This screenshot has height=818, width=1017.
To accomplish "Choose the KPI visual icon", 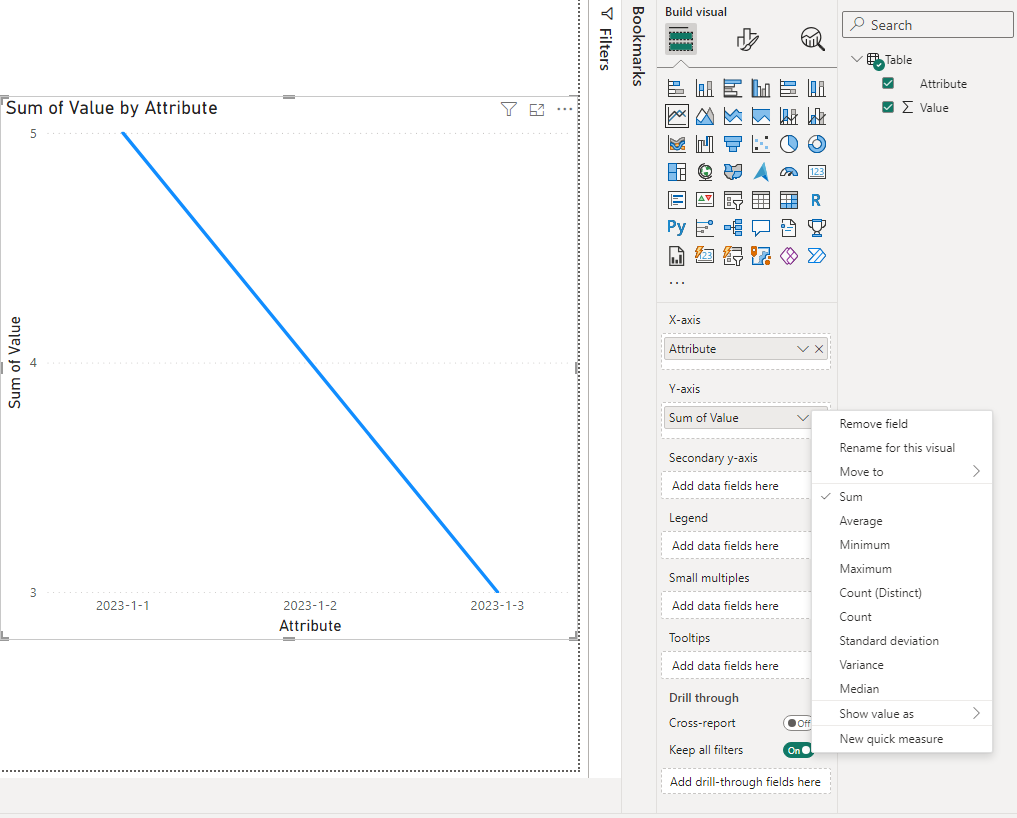I will 704,200.
